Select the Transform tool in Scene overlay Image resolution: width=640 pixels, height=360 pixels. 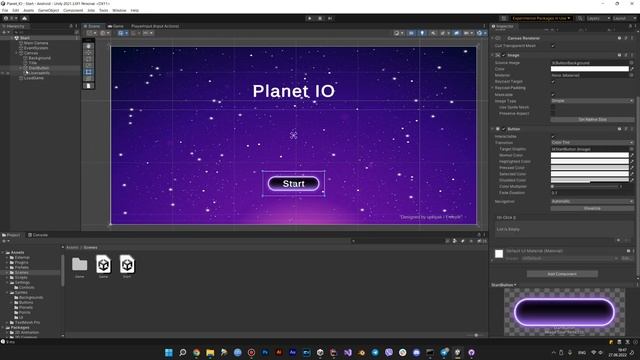(x=89, y=79)
